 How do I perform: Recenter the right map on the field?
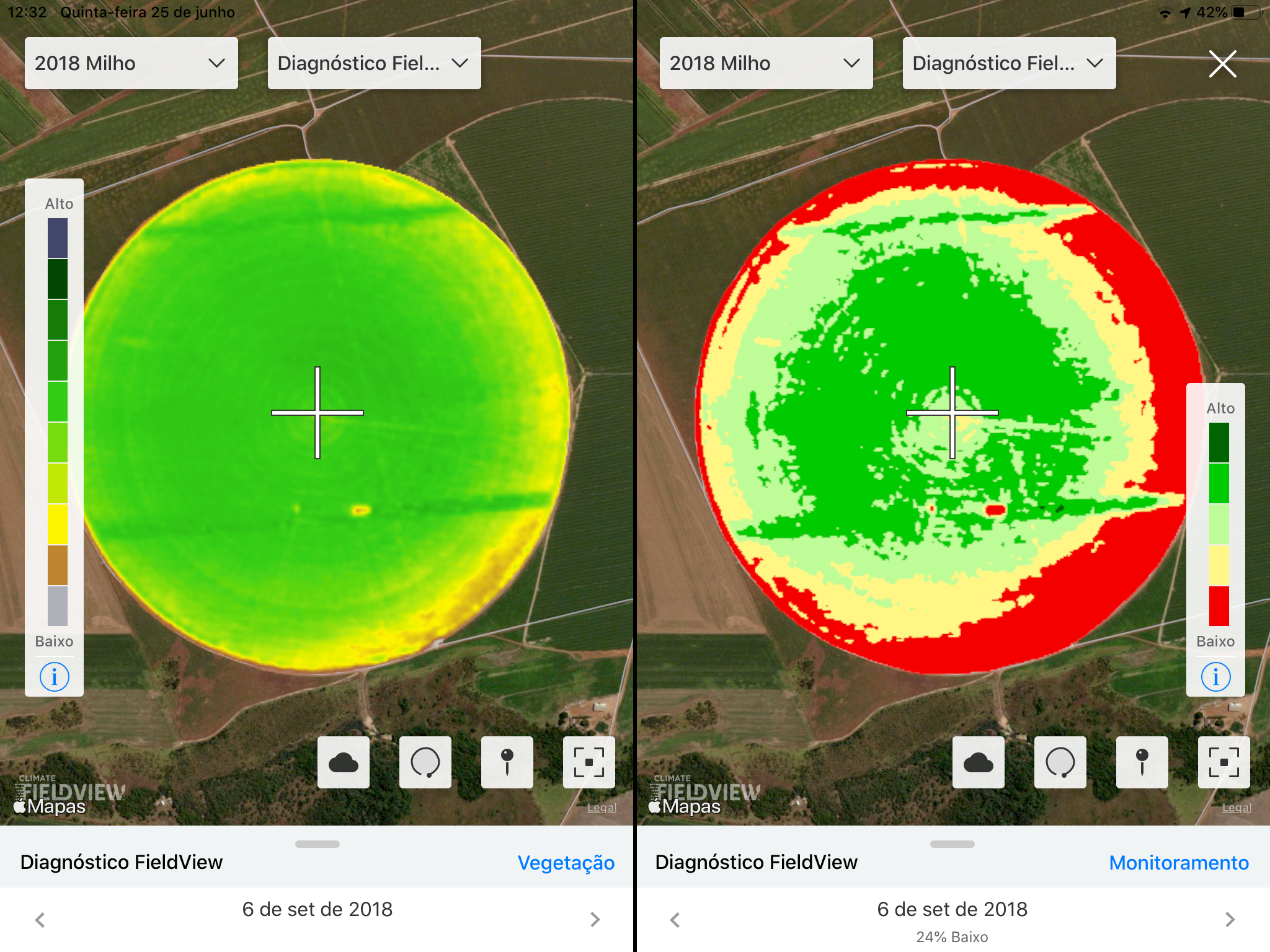1224,762
